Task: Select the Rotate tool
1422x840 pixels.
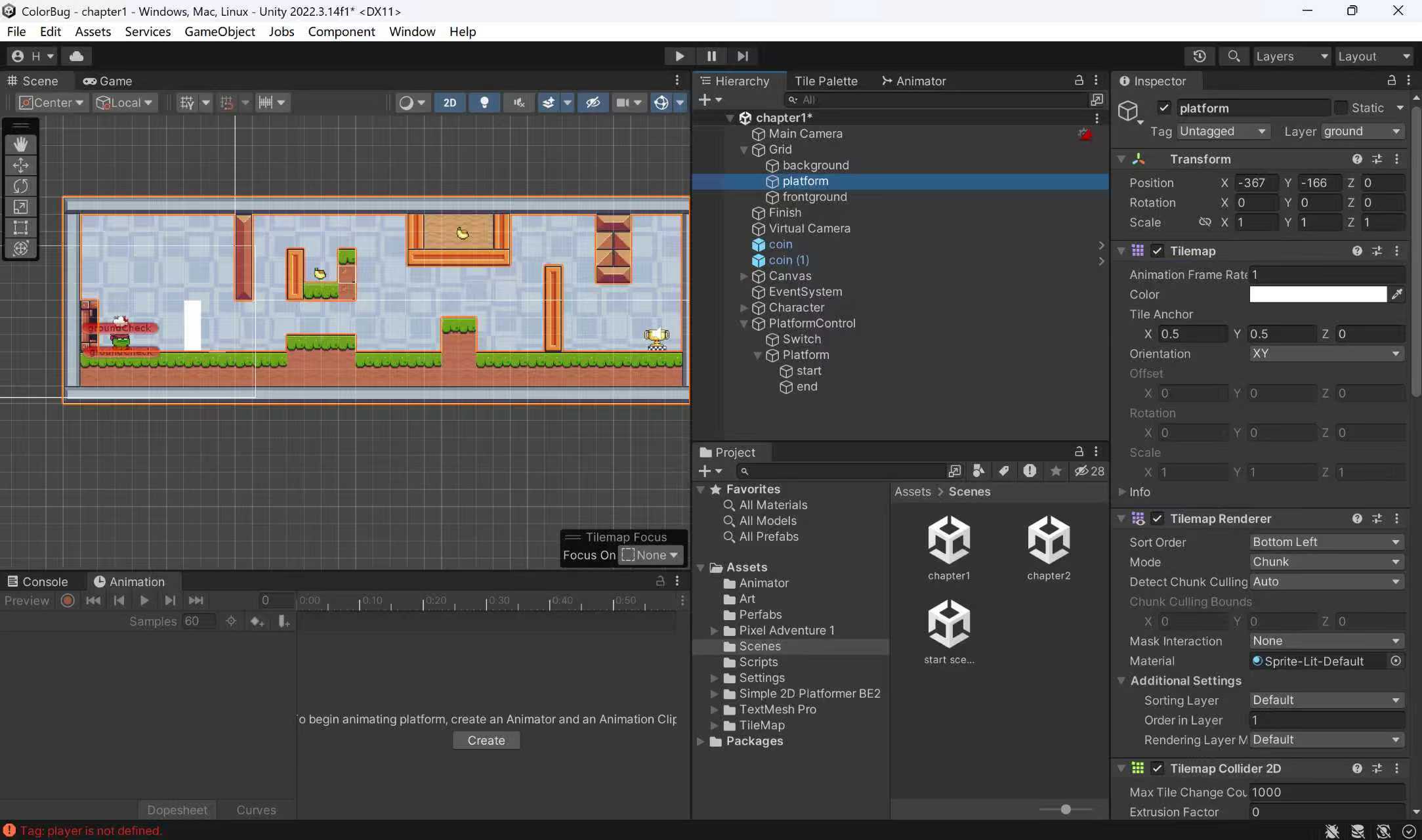Action: pyautogui.click(x=20, y=186)
